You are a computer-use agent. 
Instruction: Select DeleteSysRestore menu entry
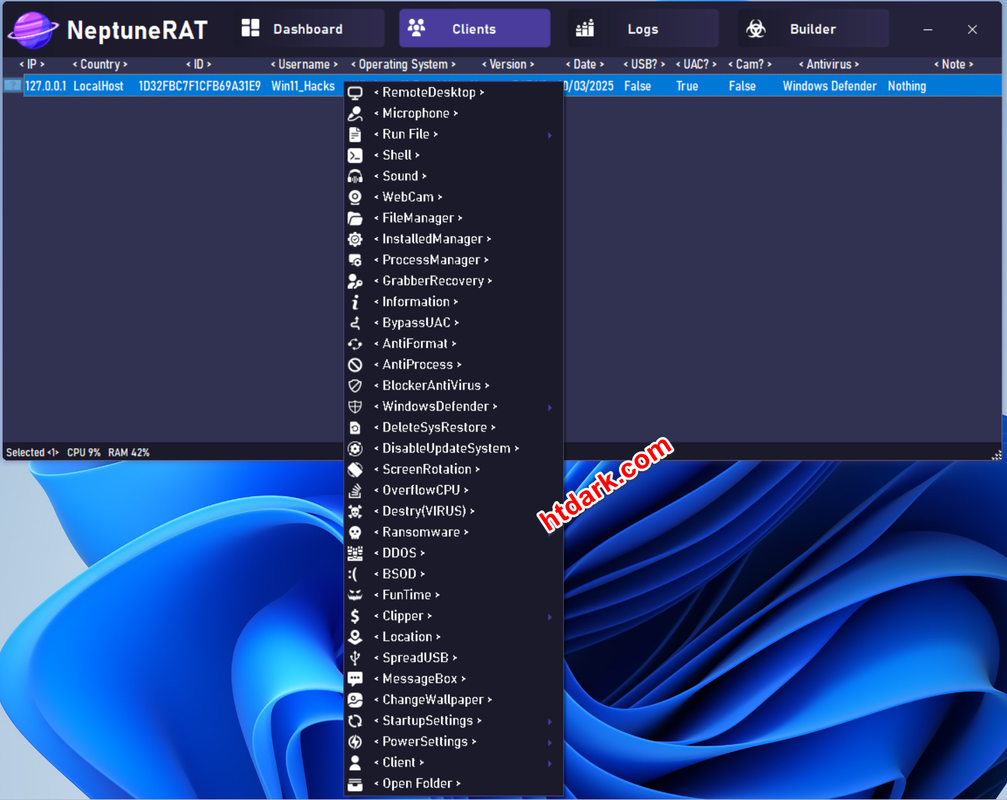453,428
